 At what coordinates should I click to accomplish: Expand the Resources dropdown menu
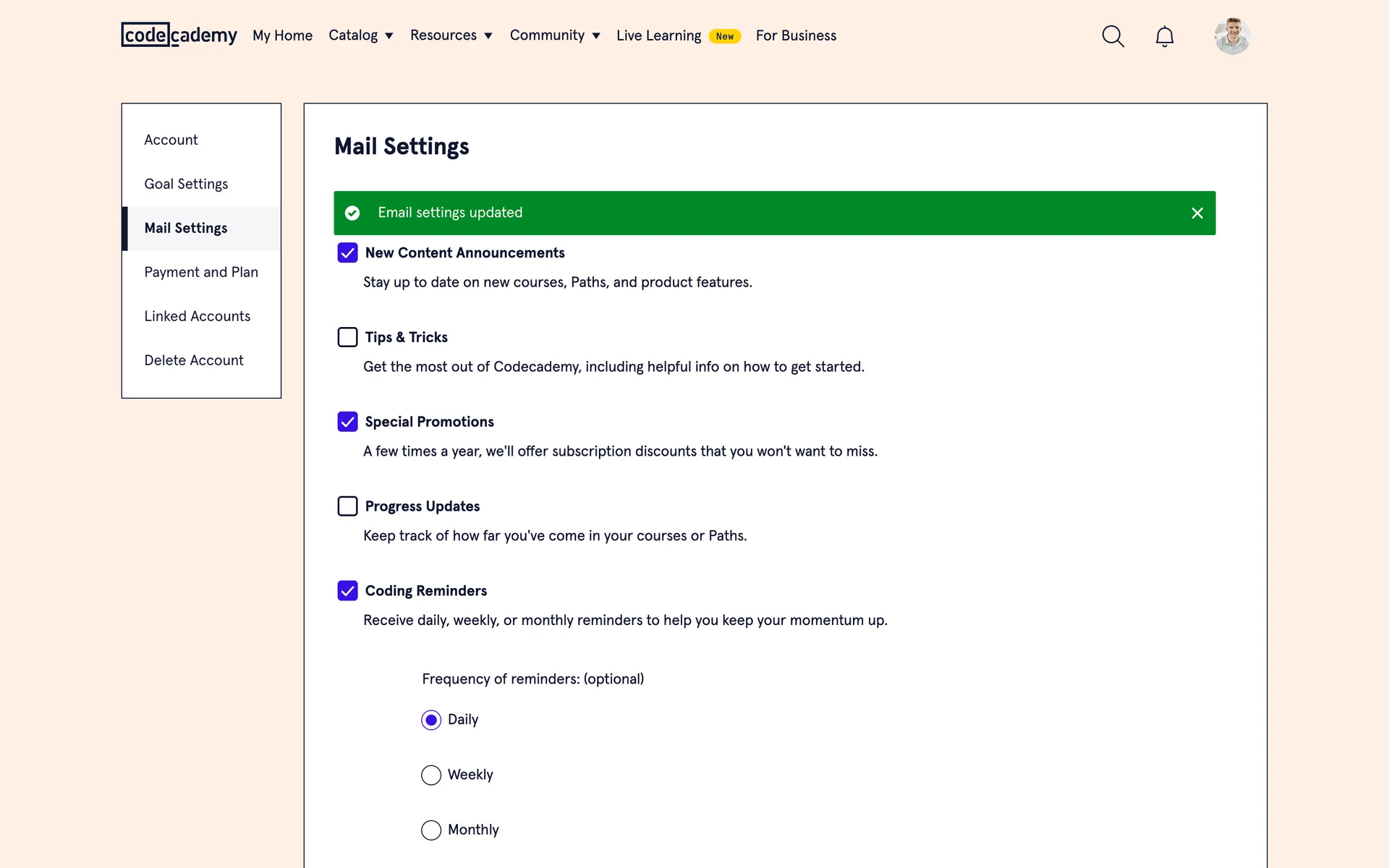[x=451, y=35]
